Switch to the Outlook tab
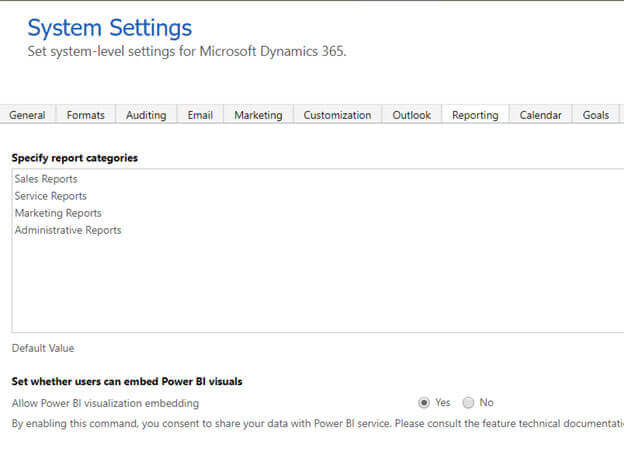Viewport: 624px width, 462px height. (x=411, y=115)
